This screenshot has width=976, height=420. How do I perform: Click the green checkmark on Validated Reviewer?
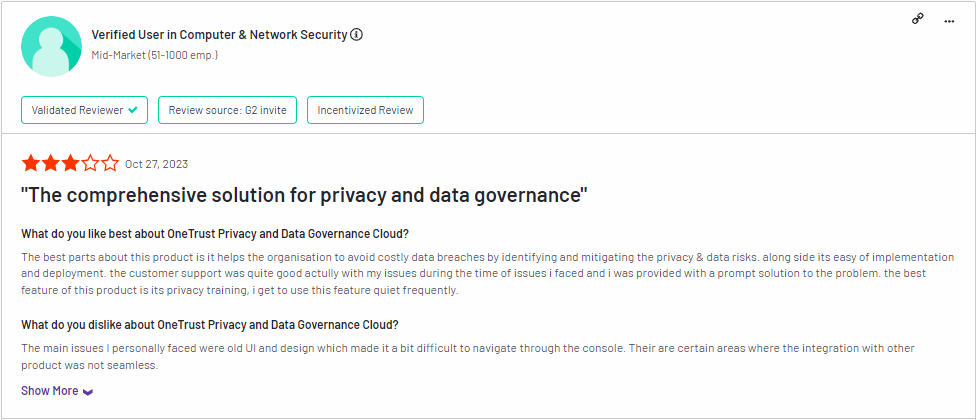(x=133, y=110)
